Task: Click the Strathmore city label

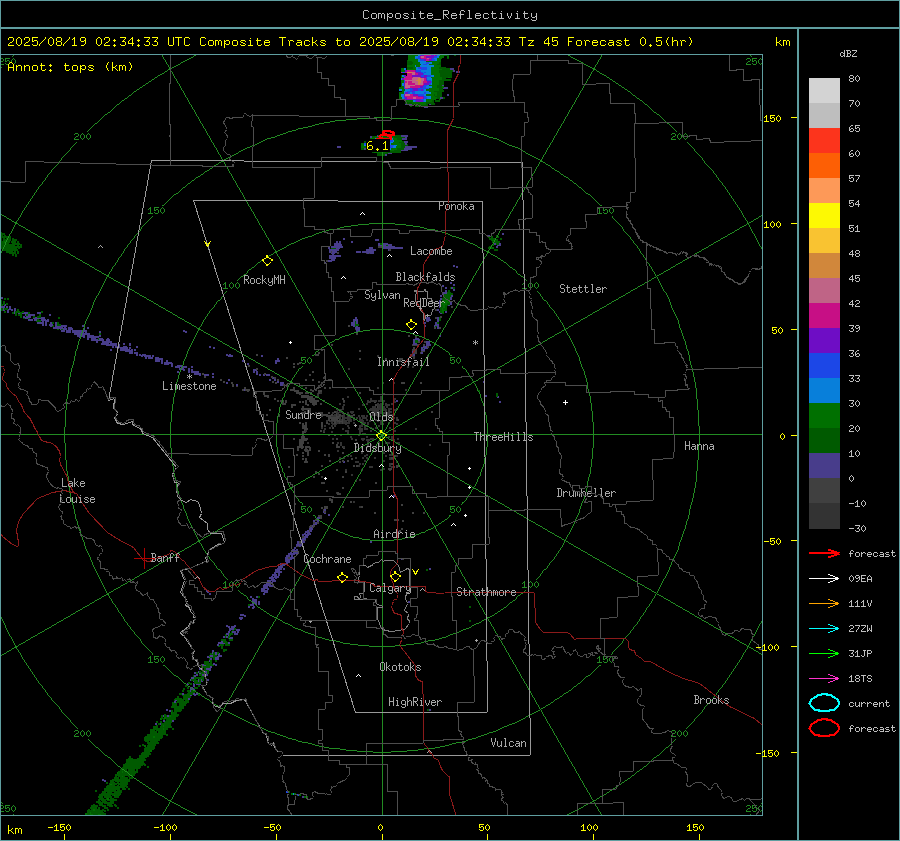Action: click(x=486, y=592)
